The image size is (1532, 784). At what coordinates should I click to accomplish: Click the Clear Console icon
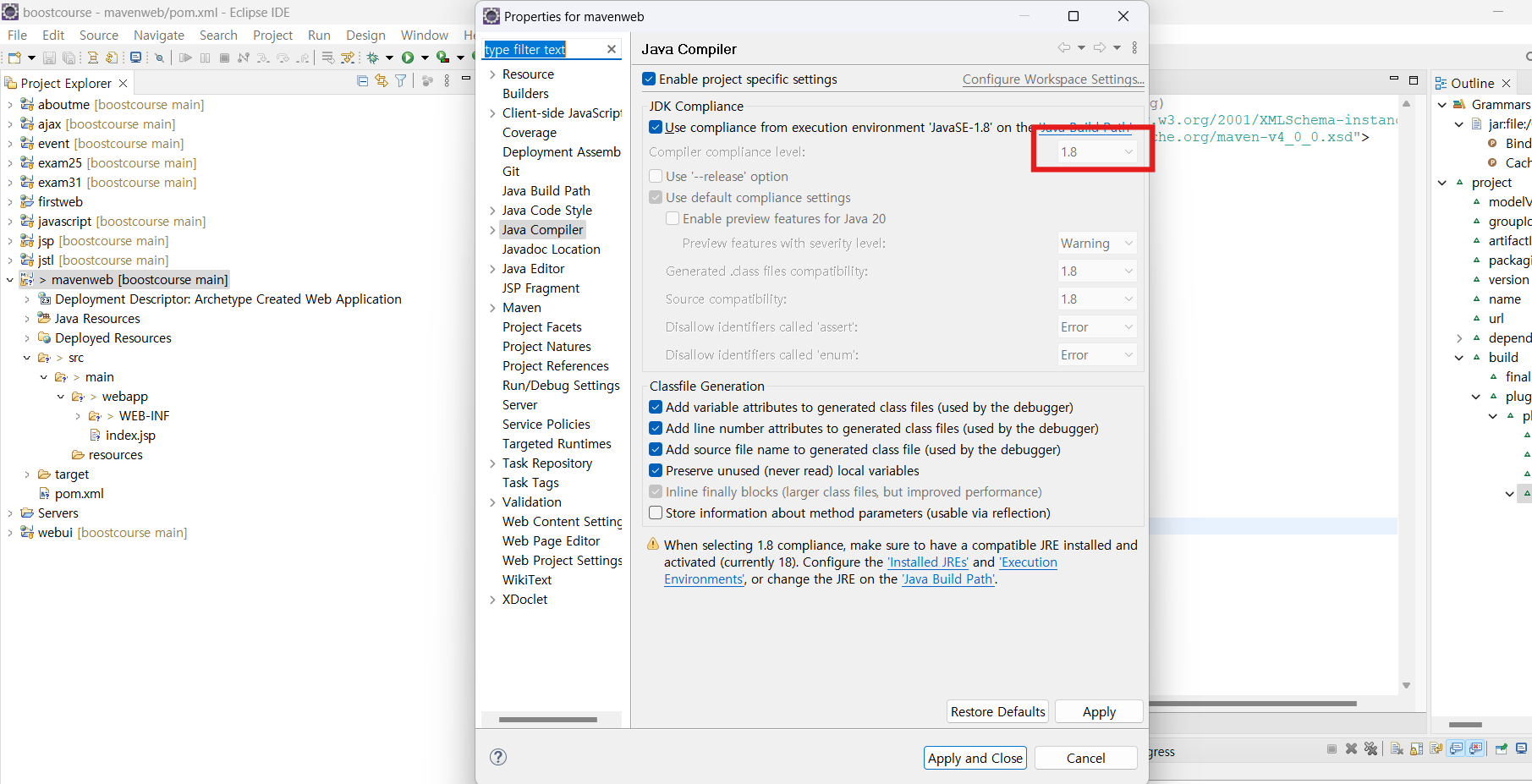(x=1397, y=748)
